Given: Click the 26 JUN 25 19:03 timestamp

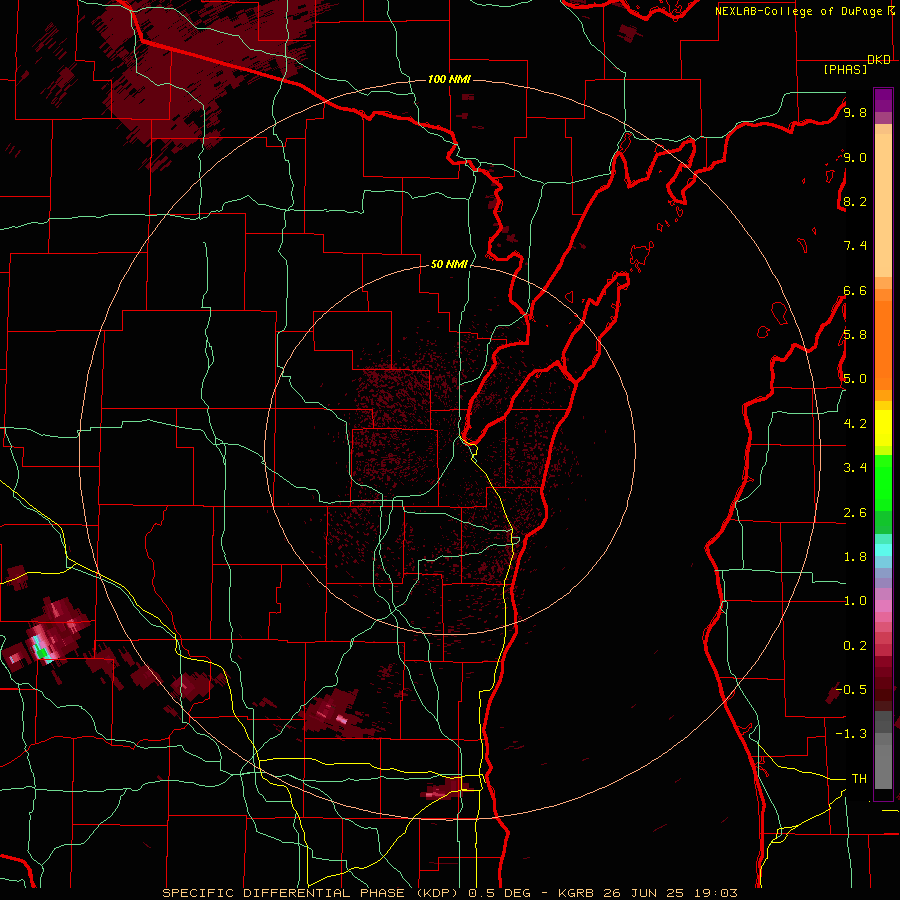Looking at the screenshot, I should [669, 893].
